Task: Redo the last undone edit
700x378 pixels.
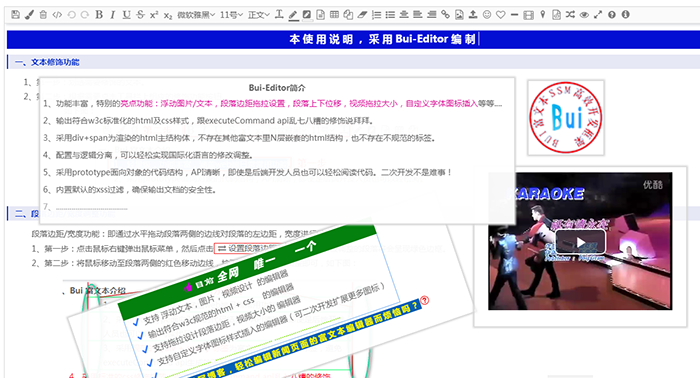Action: (84, 15)
